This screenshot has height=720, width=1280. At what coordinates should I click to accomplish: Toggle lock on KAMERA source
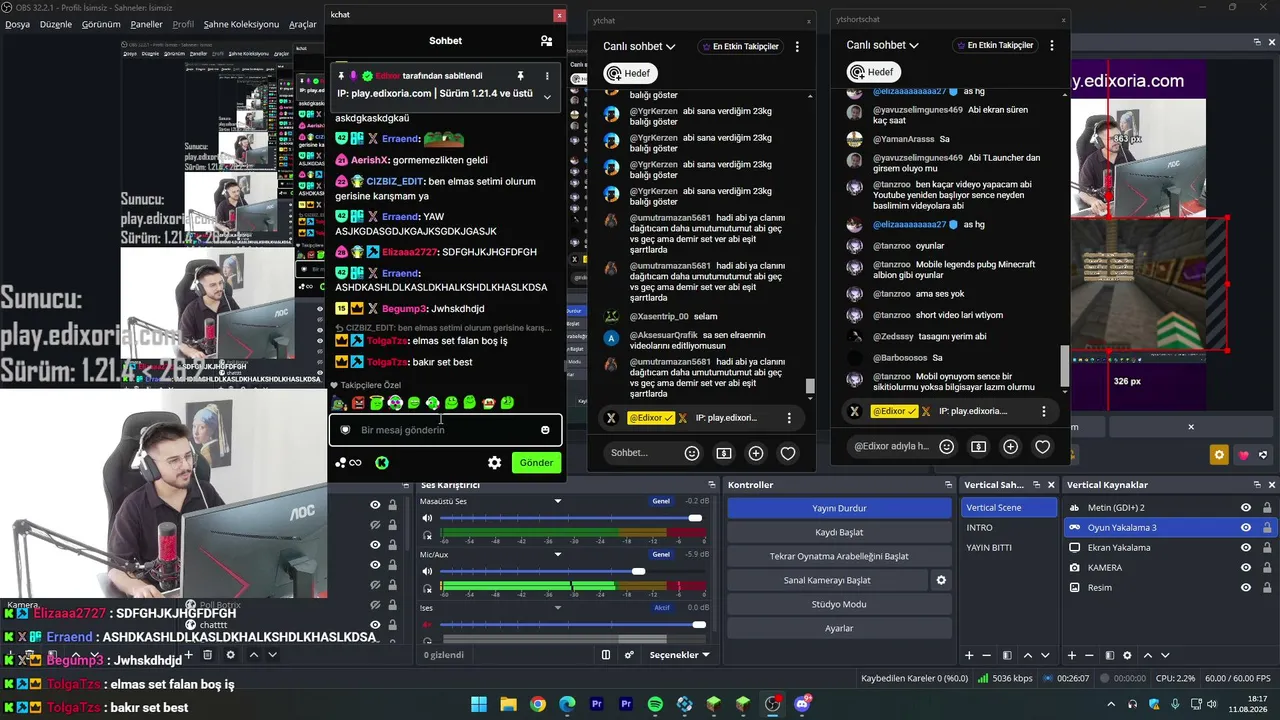1267,567
